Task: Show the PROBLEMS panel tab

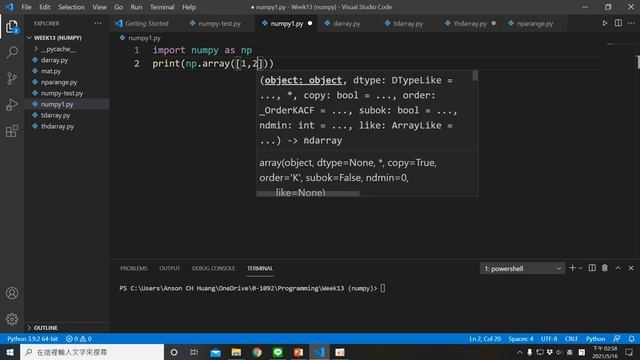Action: click(134, 268)
